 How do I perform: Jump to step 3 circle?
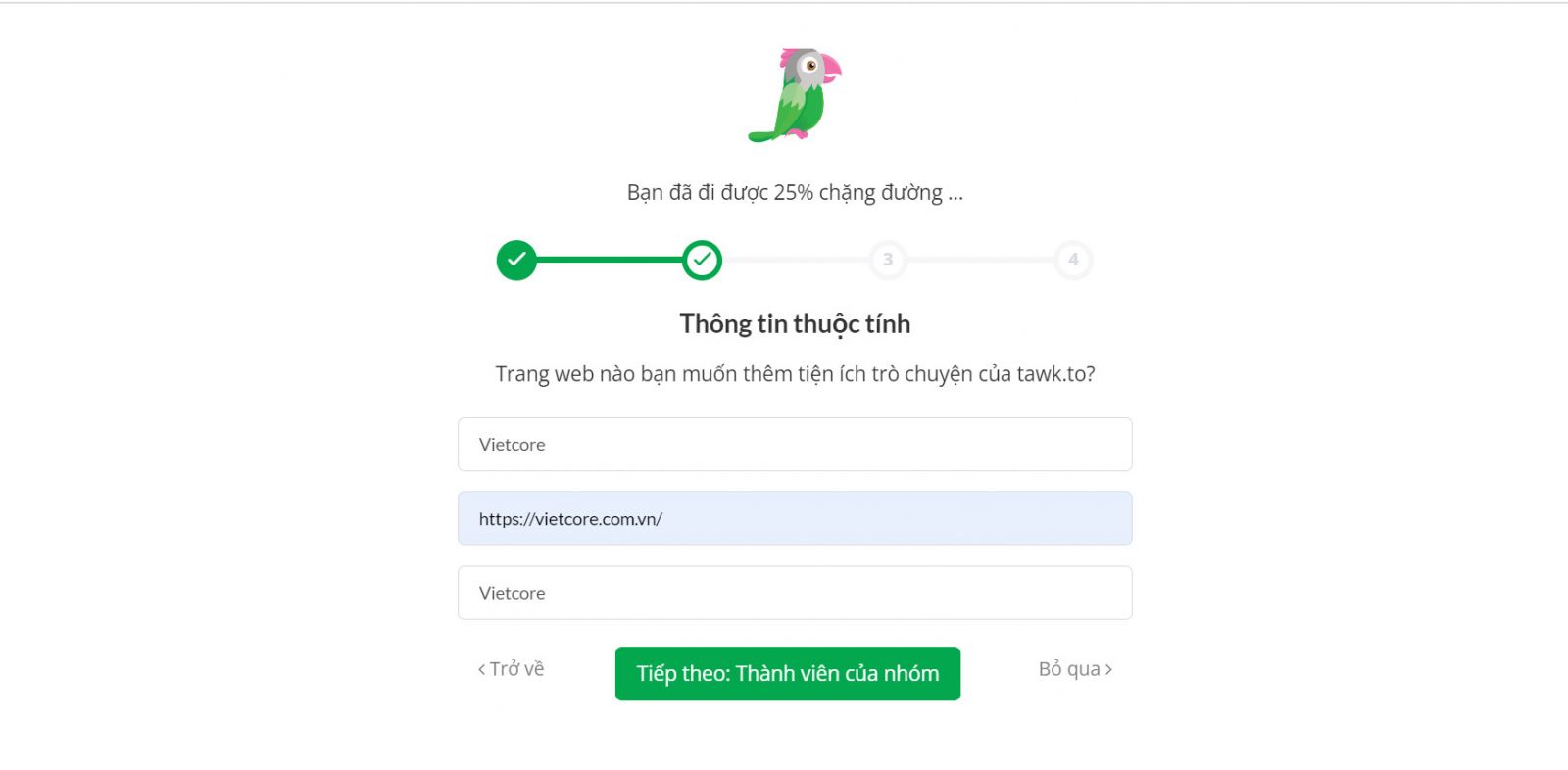point(888,260)
